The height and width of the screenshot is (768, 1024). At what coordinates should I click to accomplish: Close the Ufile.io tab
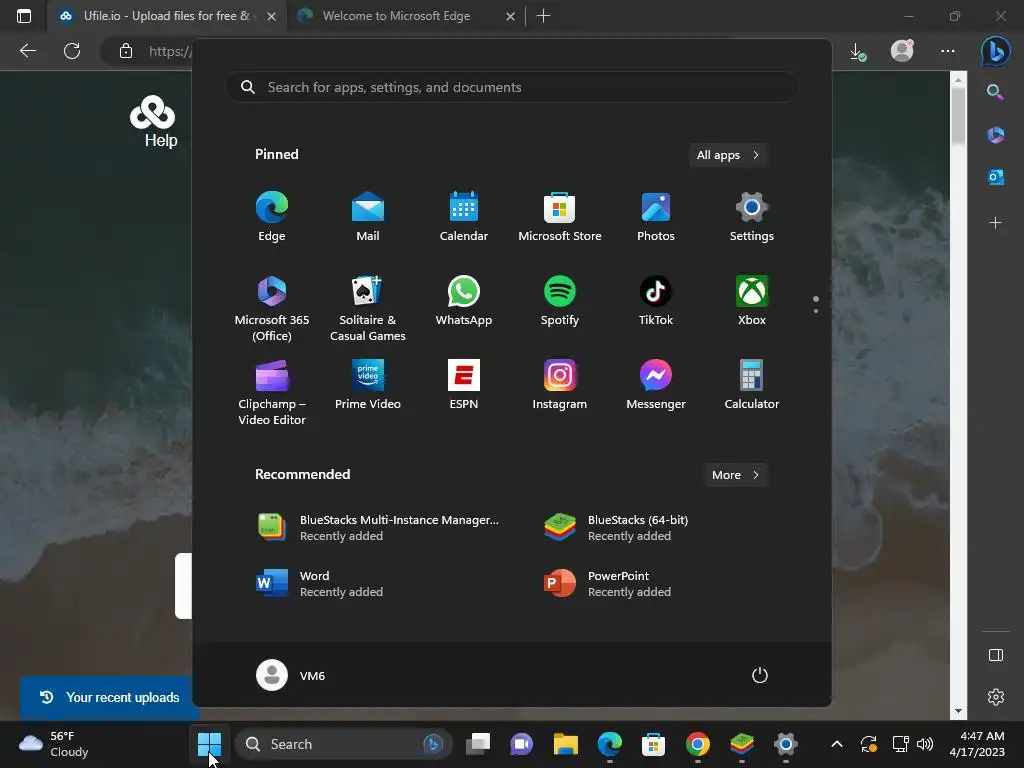[x=272, y=16]
